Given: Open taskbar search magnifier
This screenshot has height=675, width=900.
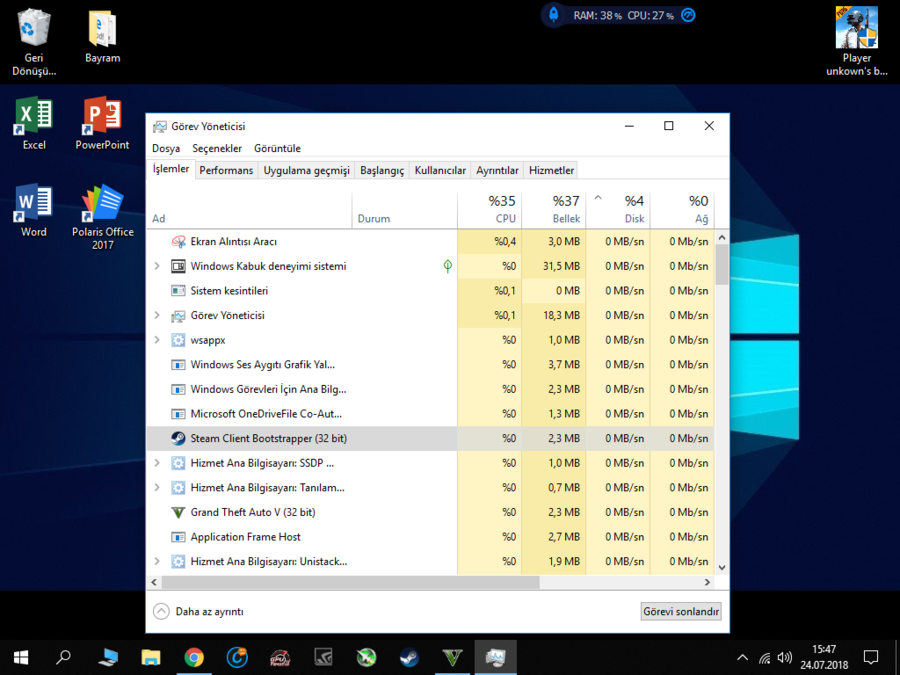Looking at the screenshot, I should click(x=64, y=657).
